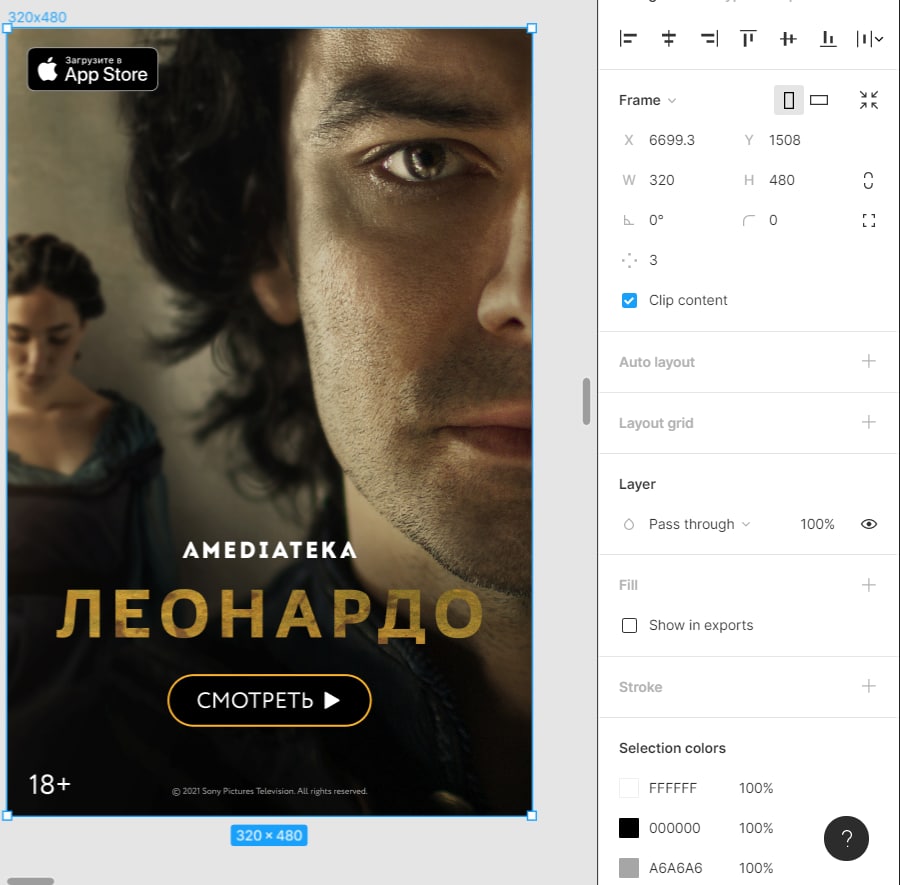This screenshot has width=900, height=885.
Task: Edit the layer opacity 100%
Action: pyautogui.click(x=817, y=524)
